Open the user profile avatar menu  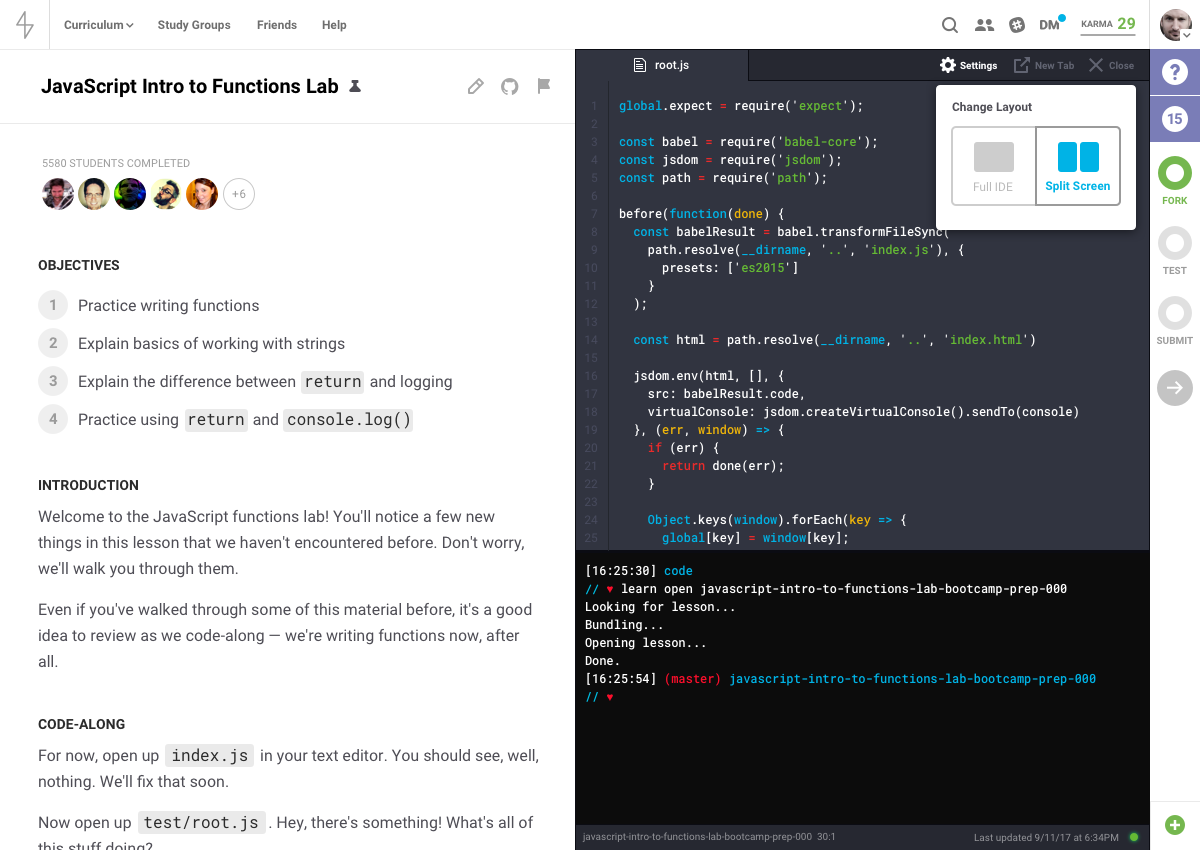tap(1176, 25)
